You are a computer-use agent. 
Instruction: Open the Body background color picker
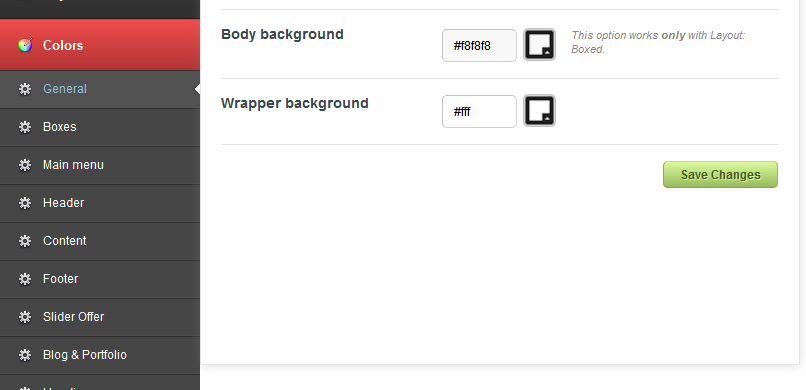click(539, 45)
